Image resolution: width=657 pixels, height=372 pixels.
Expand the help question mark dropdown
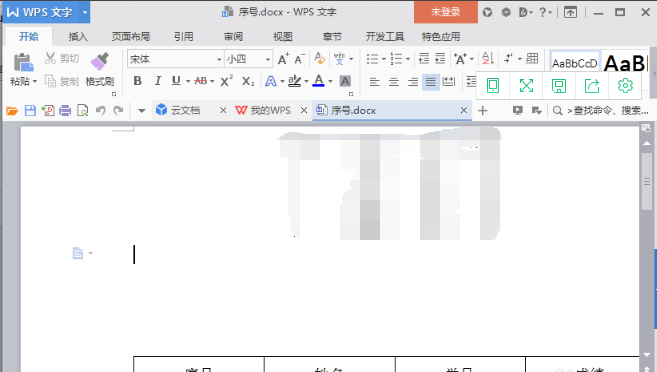point(550,13)
